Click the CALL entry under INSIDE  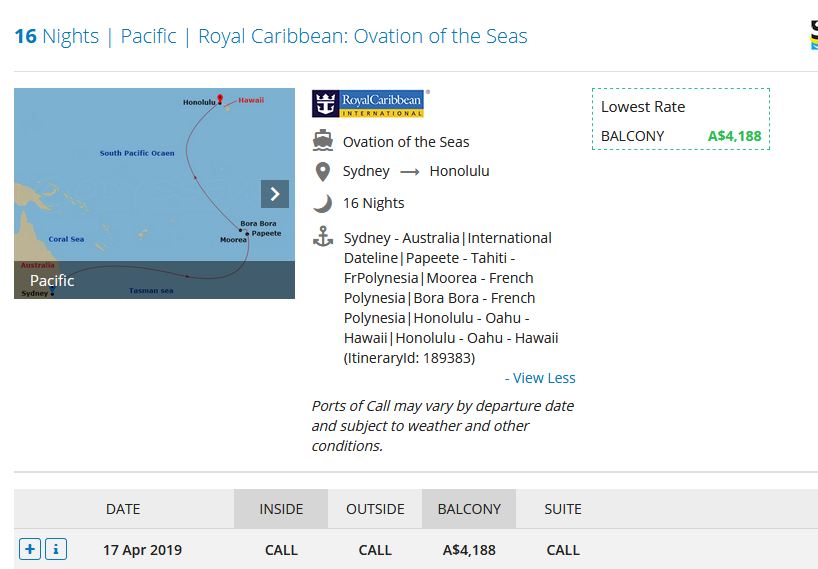[281, 550]
